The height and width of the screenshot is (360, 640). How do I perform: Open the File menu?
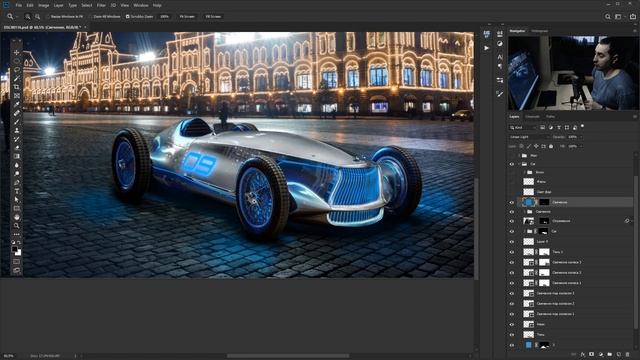pos(19,5)
